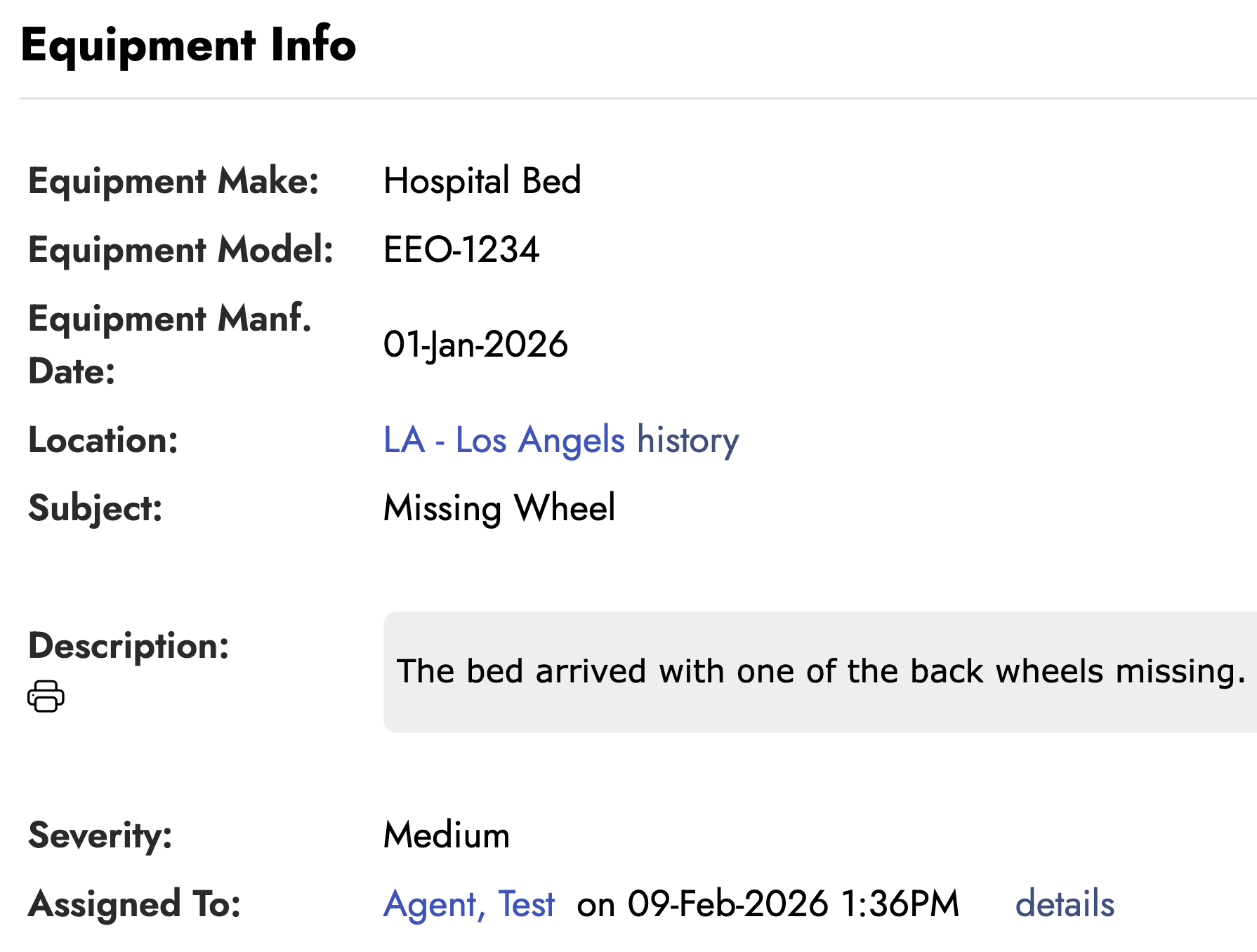
Task: Click the description text box
Action: pos(820,672)
